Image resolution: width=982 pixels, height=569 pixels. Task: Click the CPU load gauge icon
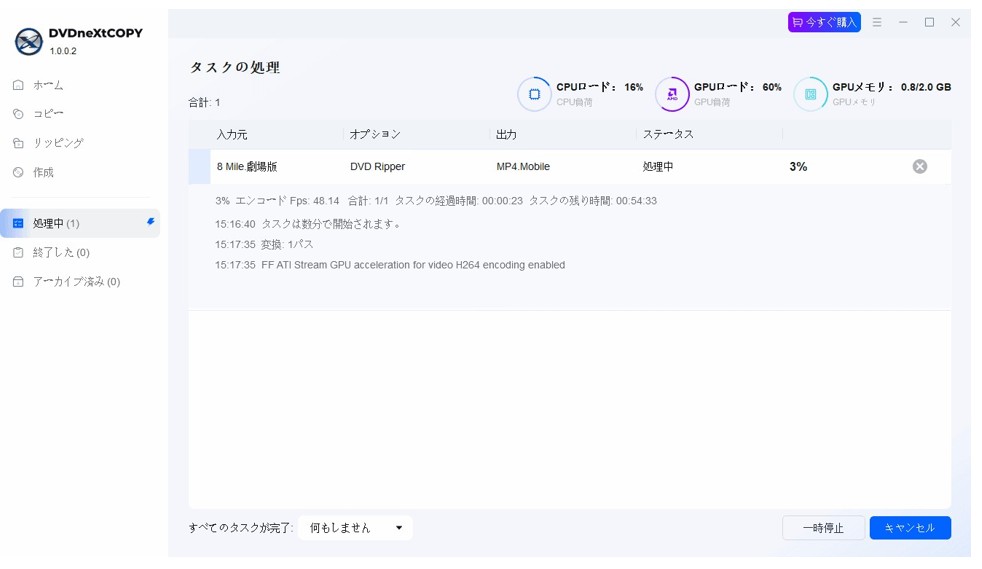(x=534, y=94)
